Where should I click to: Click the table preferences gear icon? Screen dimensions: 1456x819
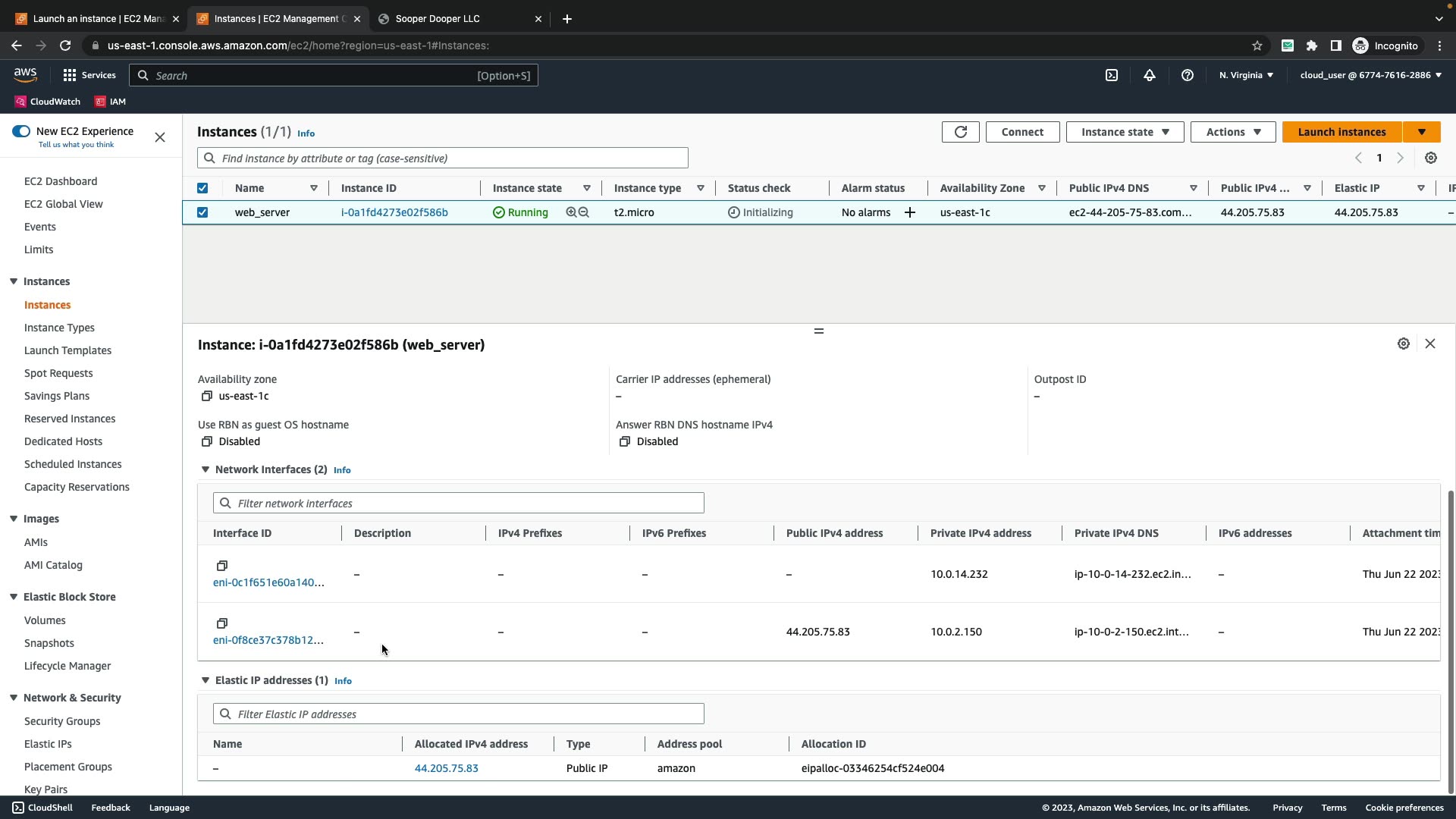[1430, 158]
